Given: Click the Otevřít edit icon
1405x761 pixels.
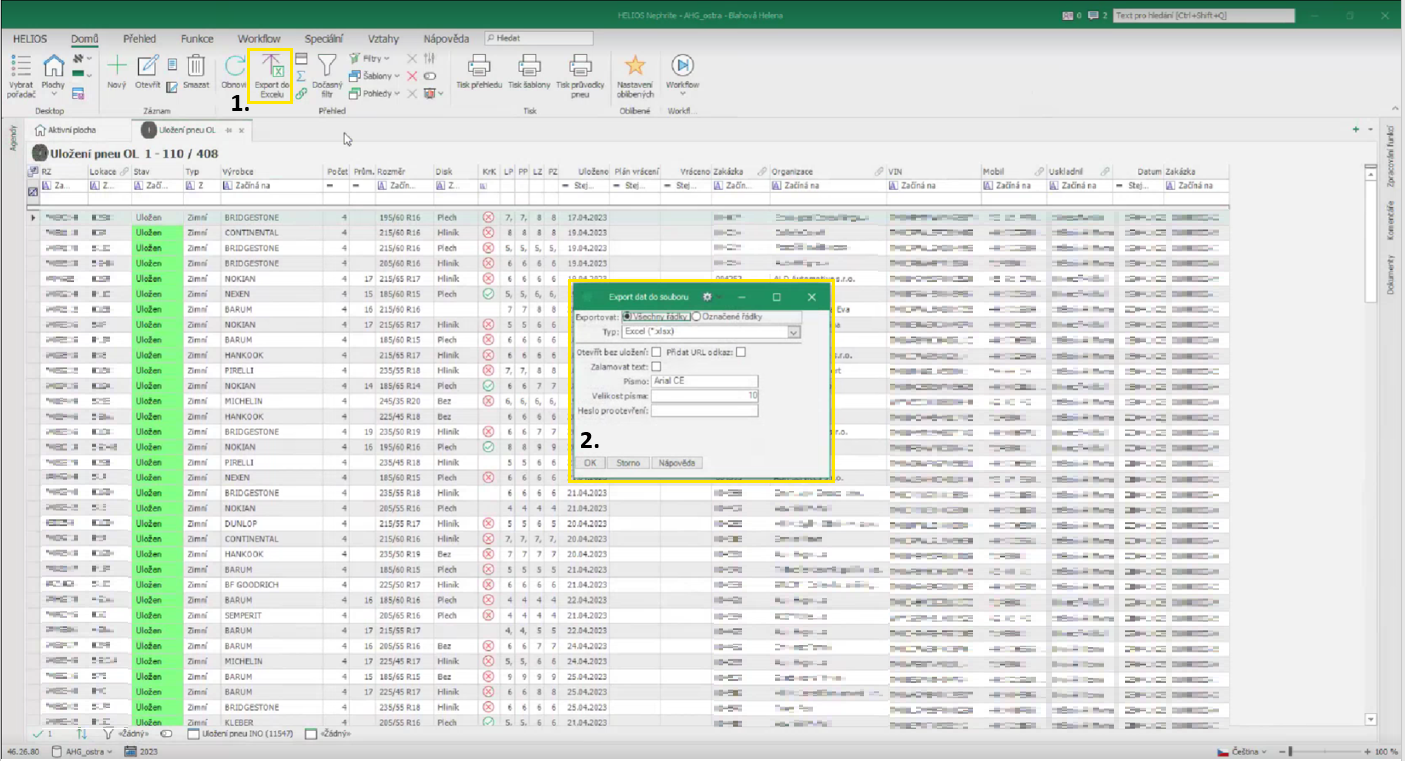Looking at the screenshot, I should [148, 67].
